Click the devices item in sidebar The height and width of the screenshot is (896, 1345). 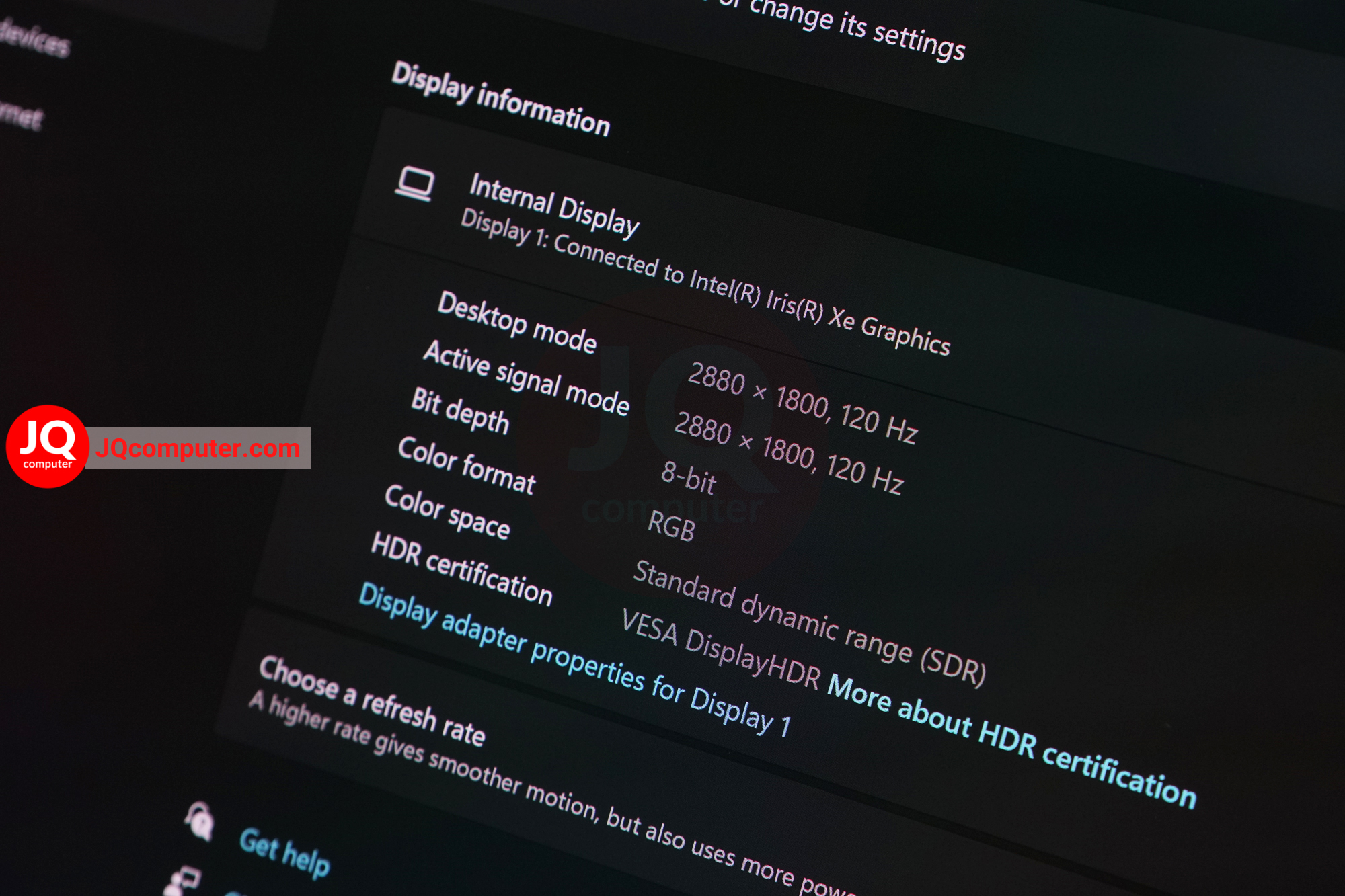pyautogui.click(x=34, y=37)
